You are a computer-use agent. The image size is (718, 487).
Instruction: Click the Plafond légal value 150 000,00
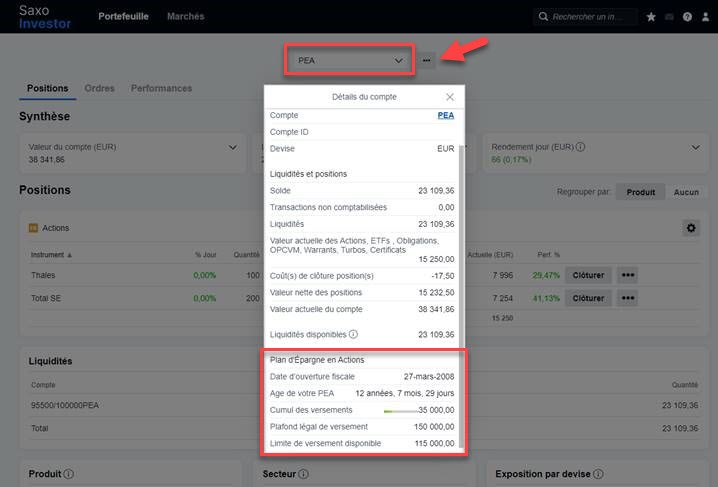[434, 427]
